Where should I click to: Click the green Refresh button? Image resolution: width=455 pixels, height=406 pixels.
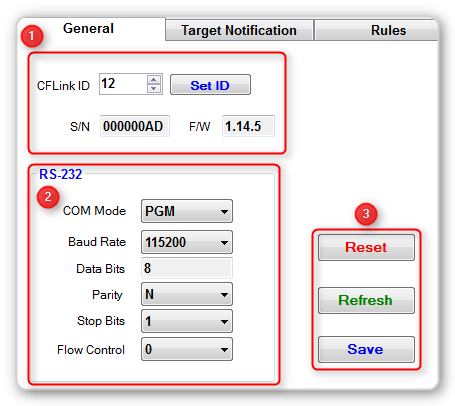pos(366,300)
